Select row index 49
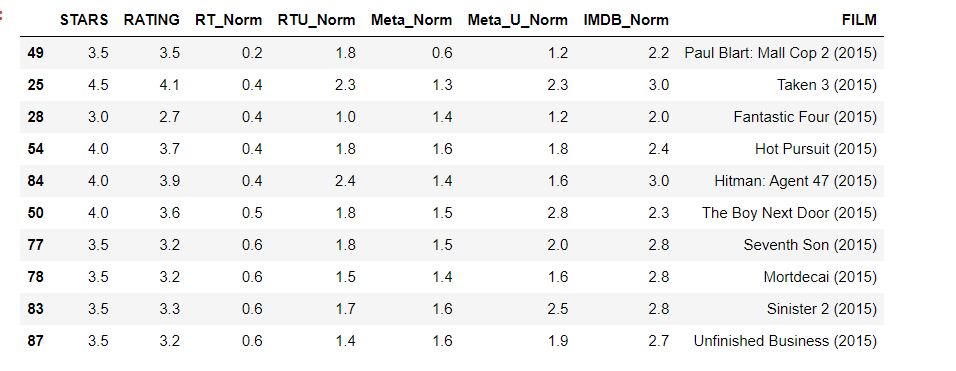Screen dimensions: 956x371 point(35,53)
